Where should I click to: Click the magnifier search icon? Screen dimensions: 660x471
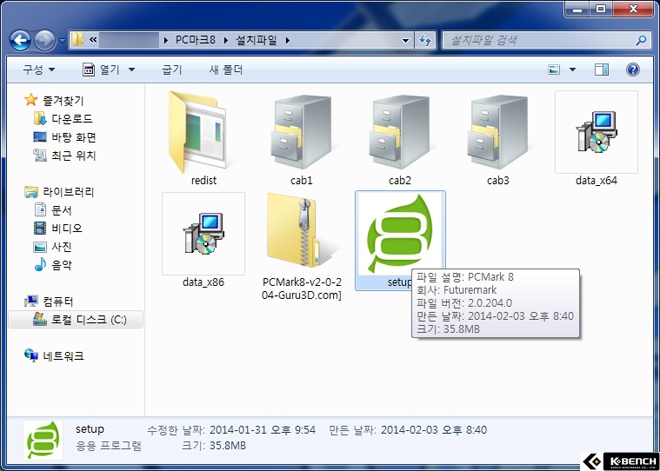[x=641, y=40]
